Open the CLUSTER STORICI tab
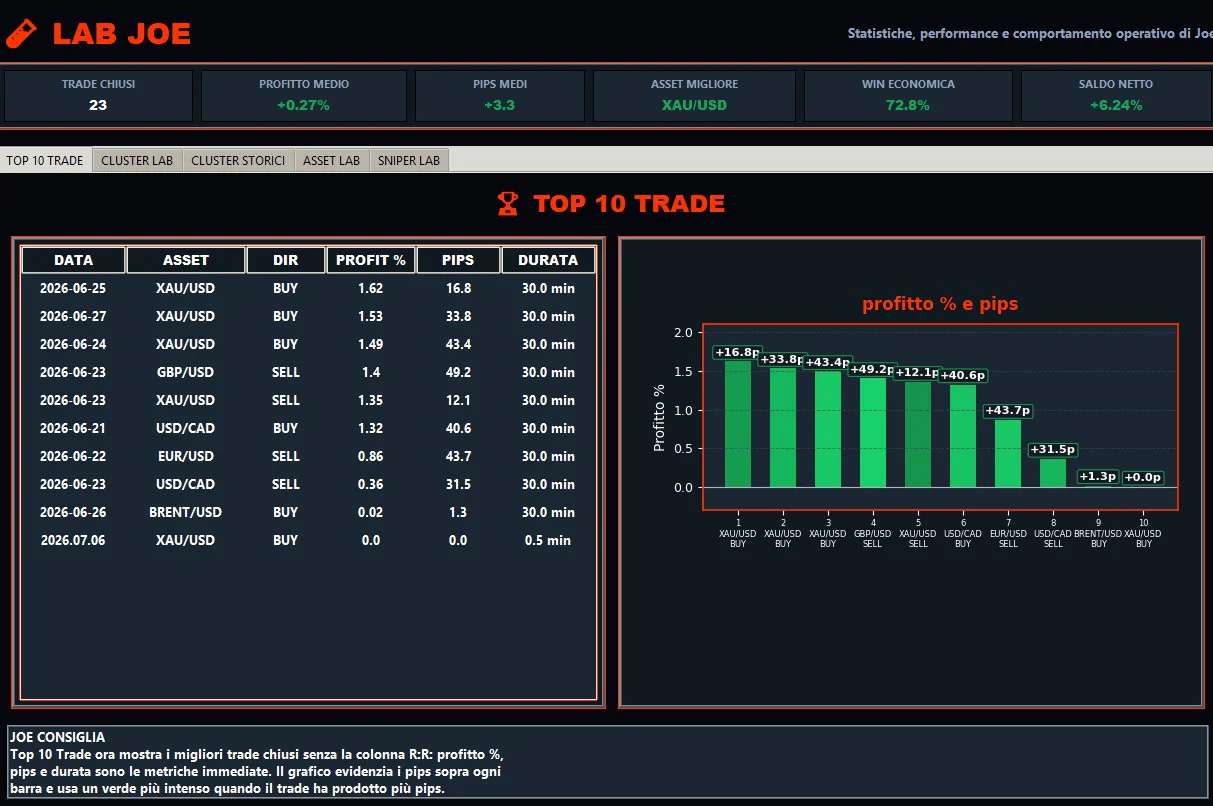Viewport: 1213px width, 806px height. [x=238, y=160]
